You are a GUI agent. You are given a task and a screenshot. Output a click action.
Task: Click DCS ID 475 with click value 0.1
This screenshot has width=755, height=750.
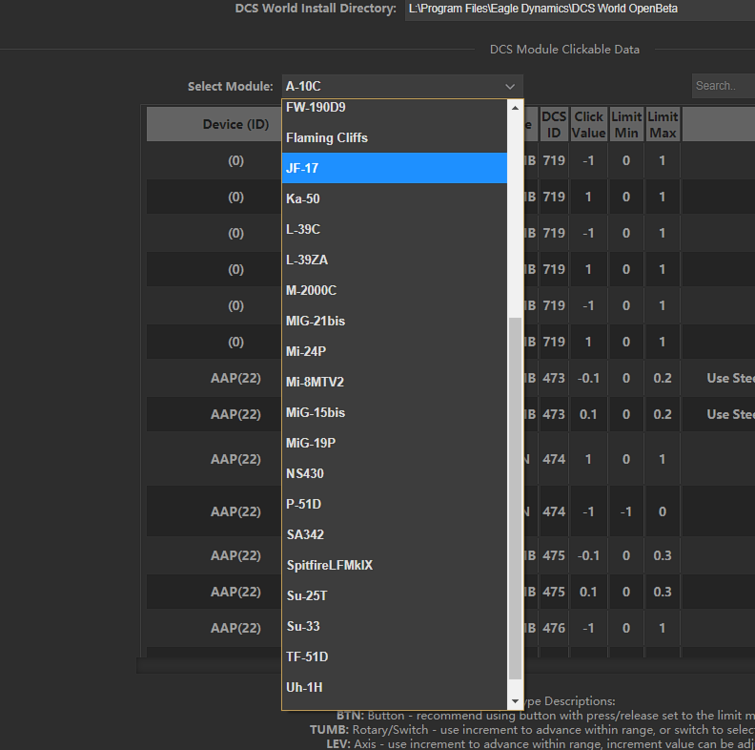(x=554, y=592)
